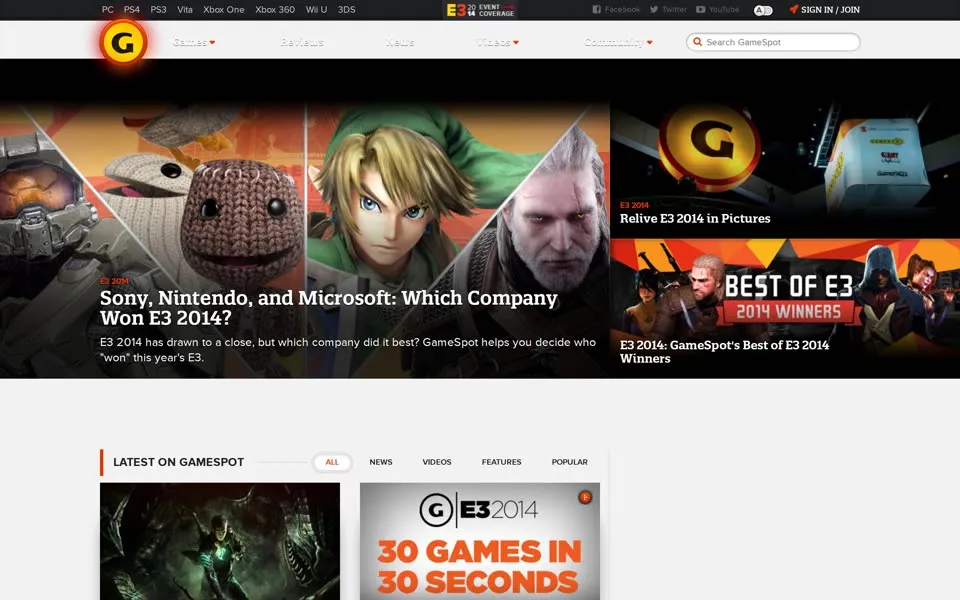The image size is (960, 600).
Task: Select the ALL tab in Latest on GameSpot
Action: (332, 462)
